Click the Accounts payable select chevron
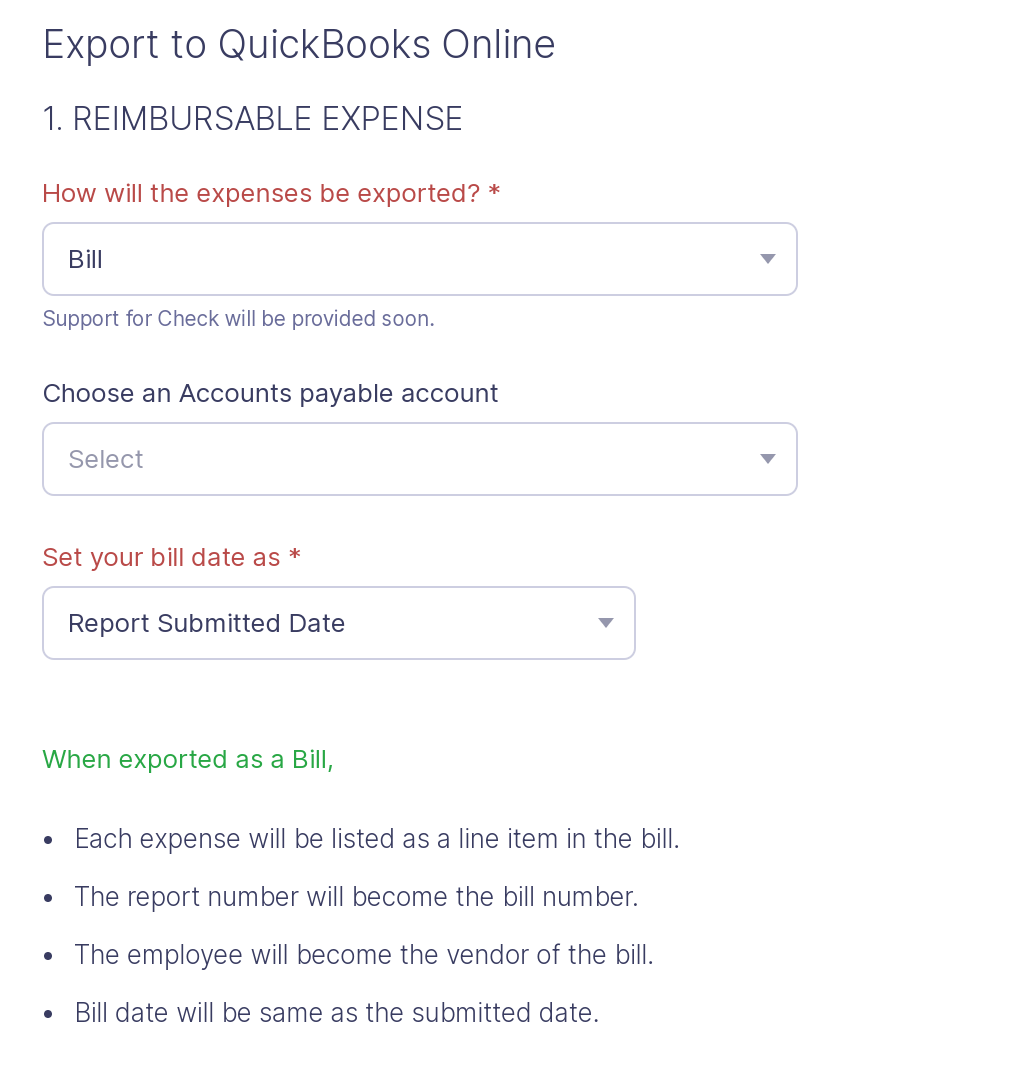The image size is (1020, 1092). [767, 458]
